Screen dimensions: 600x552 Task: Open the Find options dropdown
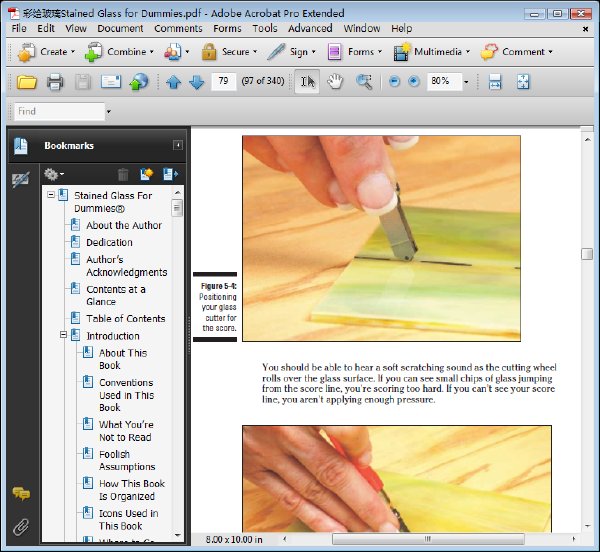109,112
